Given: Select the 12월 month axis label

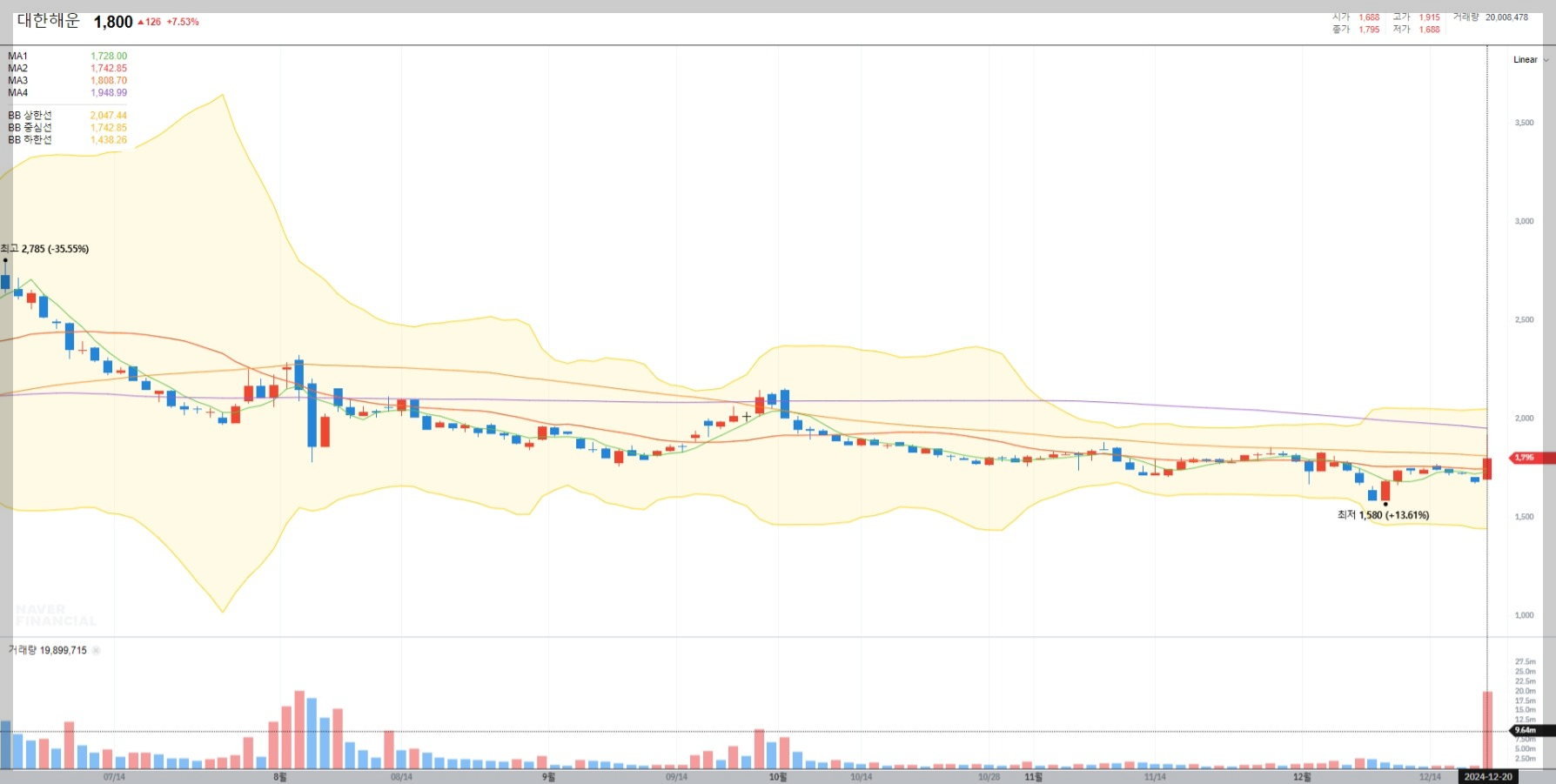Looking at the screenshot, I should [x=1302, y=777].
